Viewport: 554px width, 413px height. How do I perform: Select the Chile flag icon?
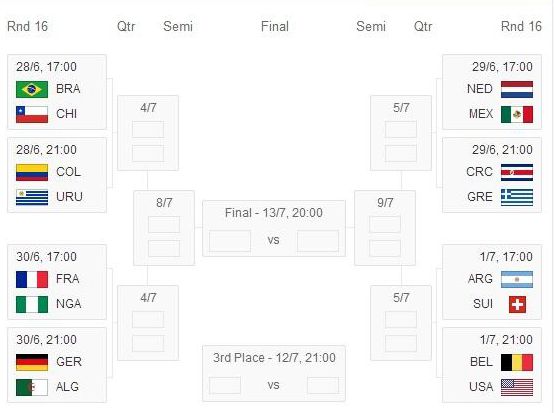point(32,114)
